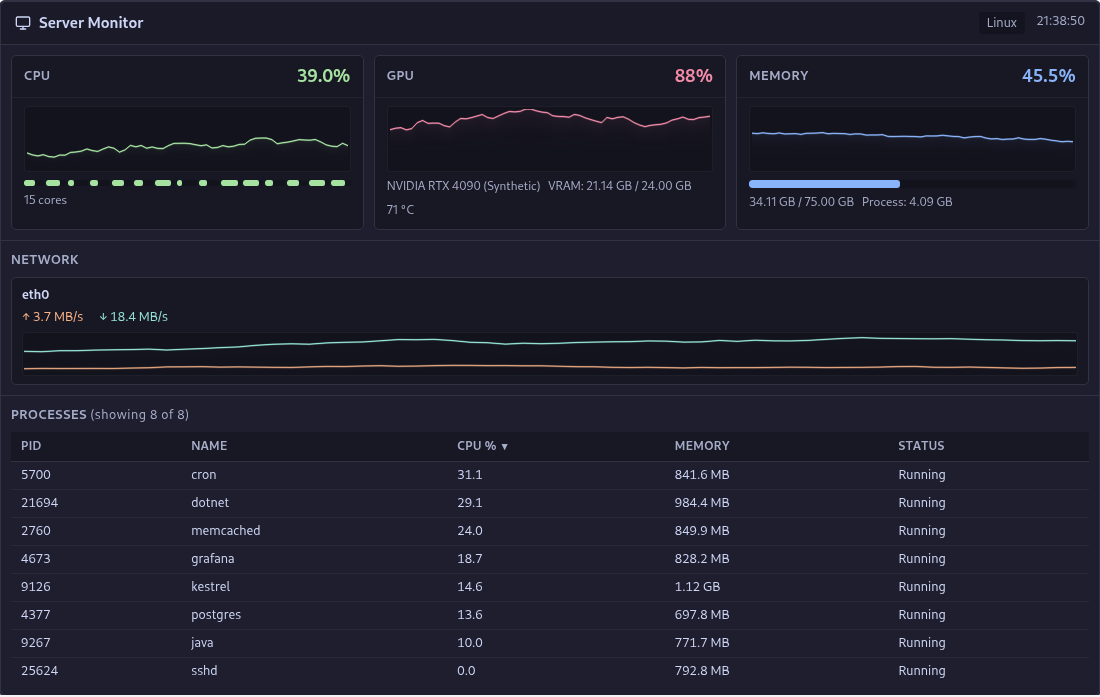The width and height of the screenshot is (1100, 697).
Task: Sort processes by STATUS column header
Action: [x=921, y=446]
